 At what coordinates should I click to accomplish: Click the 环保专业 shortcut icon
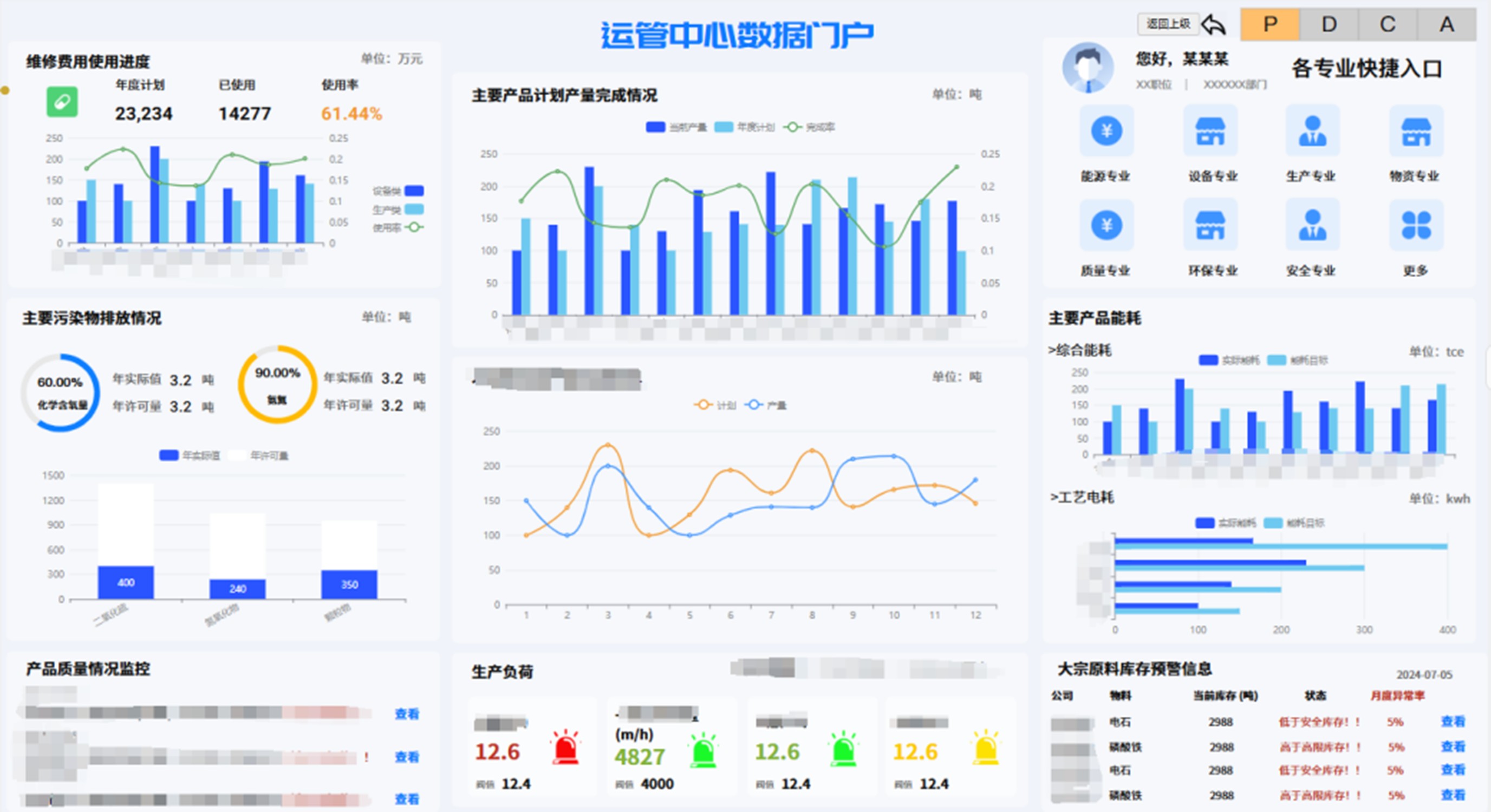(1210, 226)
